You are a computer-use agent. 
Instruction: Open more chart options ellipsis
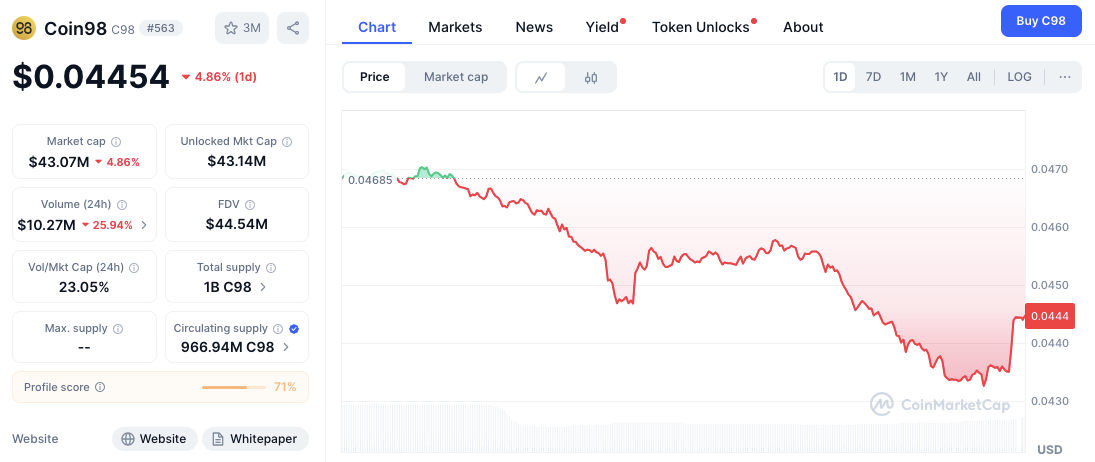pos(1064,77)
